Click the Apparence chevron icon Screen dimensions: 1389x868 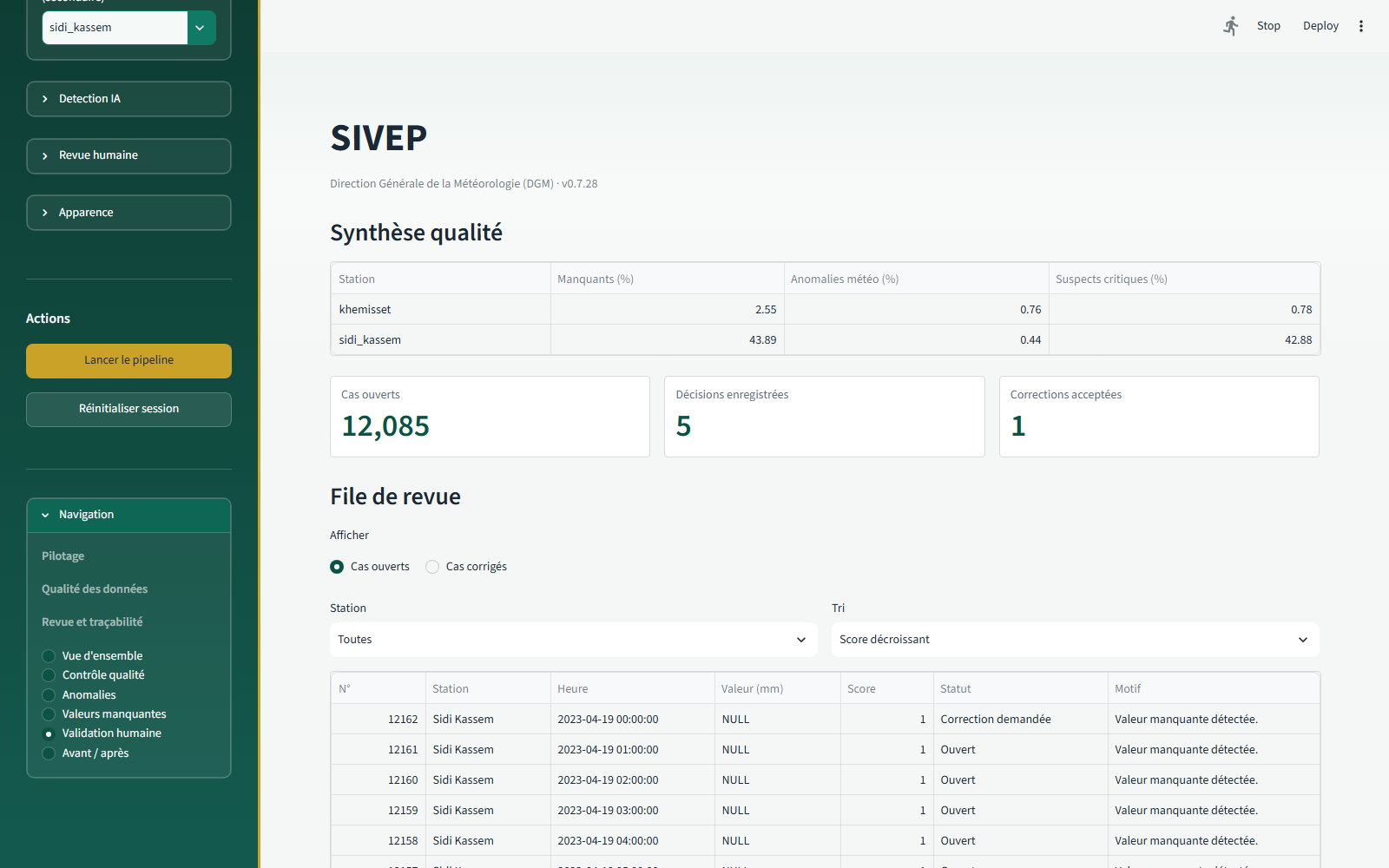point(45,213)
